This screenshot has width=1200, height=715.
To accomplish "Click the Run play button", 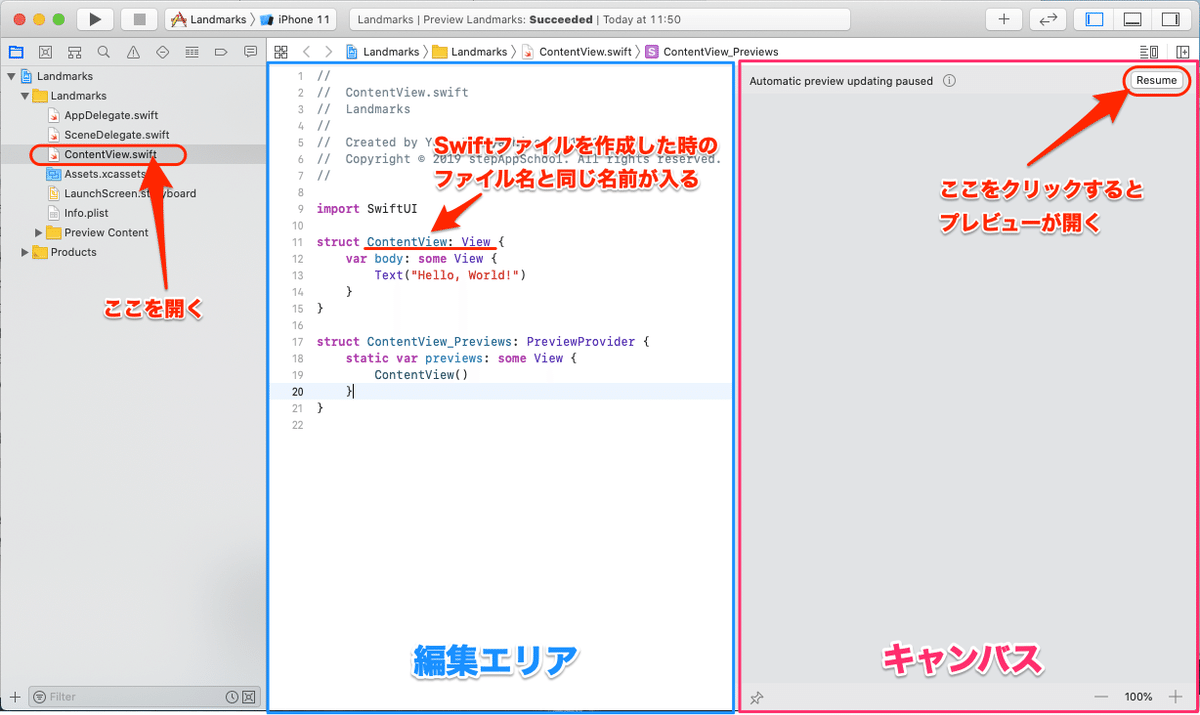I will (x=94, y=18).
